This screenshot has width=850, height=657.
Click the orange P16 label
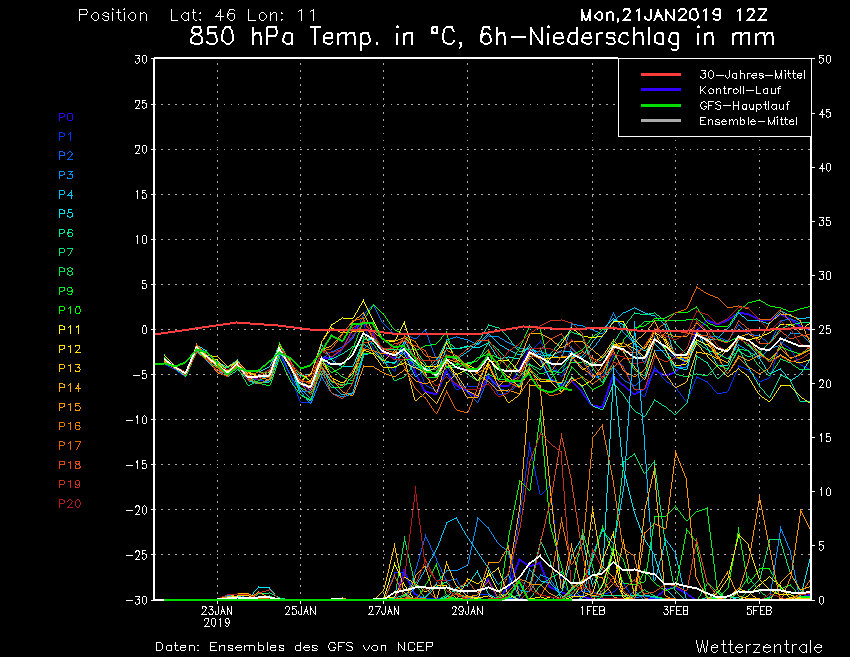click(69, 426)
